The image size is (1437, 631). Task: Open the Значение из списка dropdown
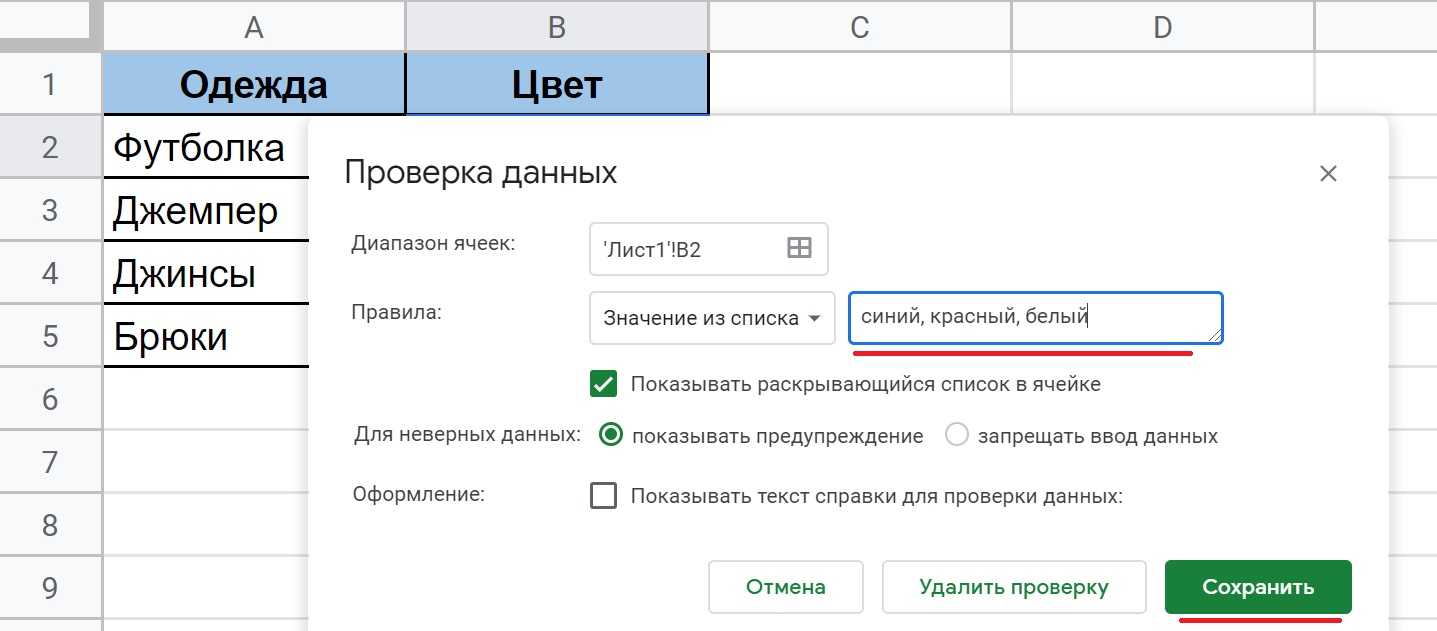coord(712,318)
